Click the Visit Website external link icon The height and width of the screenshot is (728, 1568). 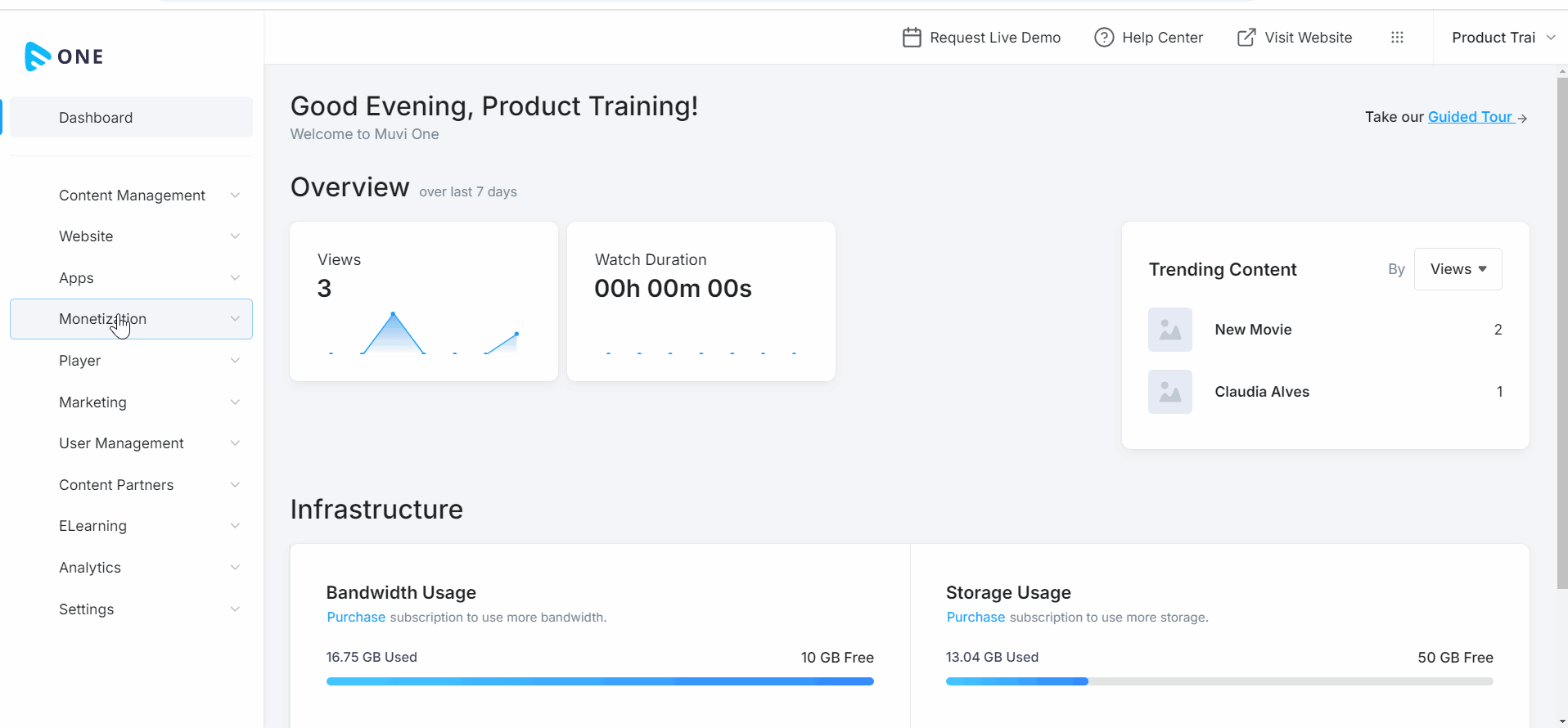(1246, 38)
